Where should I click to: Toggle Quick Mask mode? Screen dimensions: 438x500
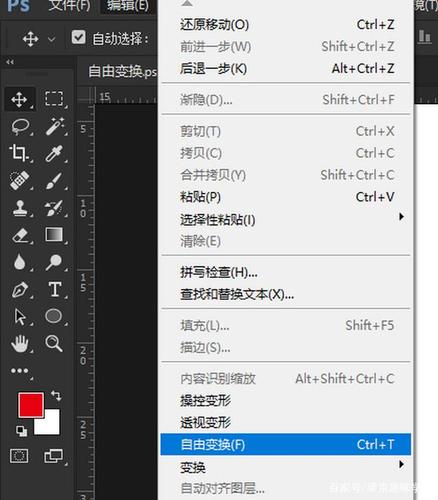(x=19, y=456)
